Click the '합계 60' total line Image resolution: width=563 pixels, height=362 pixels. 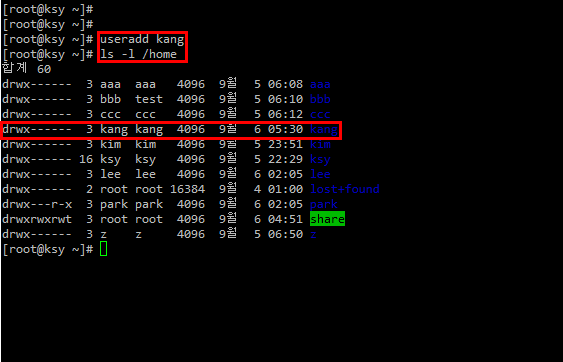27,69
